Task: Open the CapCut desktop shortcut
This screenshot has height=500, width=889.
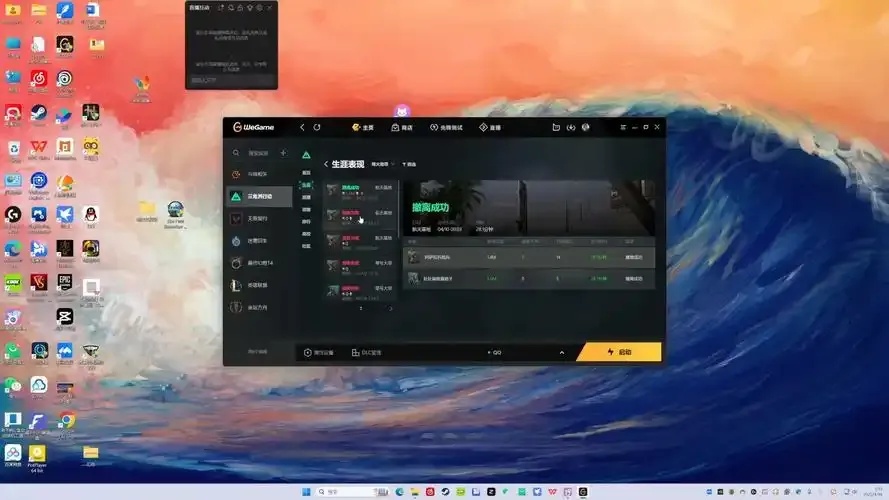Action: click(65, 319)
